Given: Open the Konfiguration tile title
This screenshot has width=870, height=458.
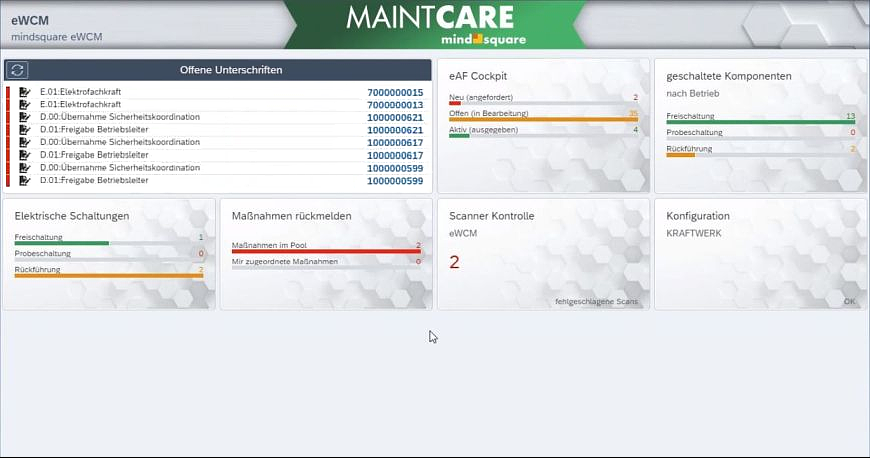Looking at the screenshot, I should [698, 216].
